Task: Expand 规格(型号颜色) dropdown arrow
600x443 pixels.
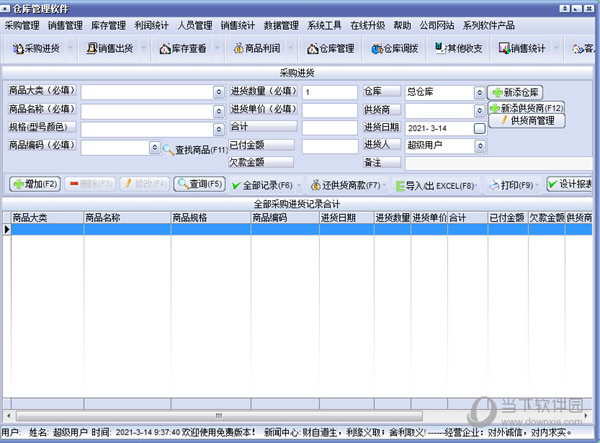Action: 218,129
